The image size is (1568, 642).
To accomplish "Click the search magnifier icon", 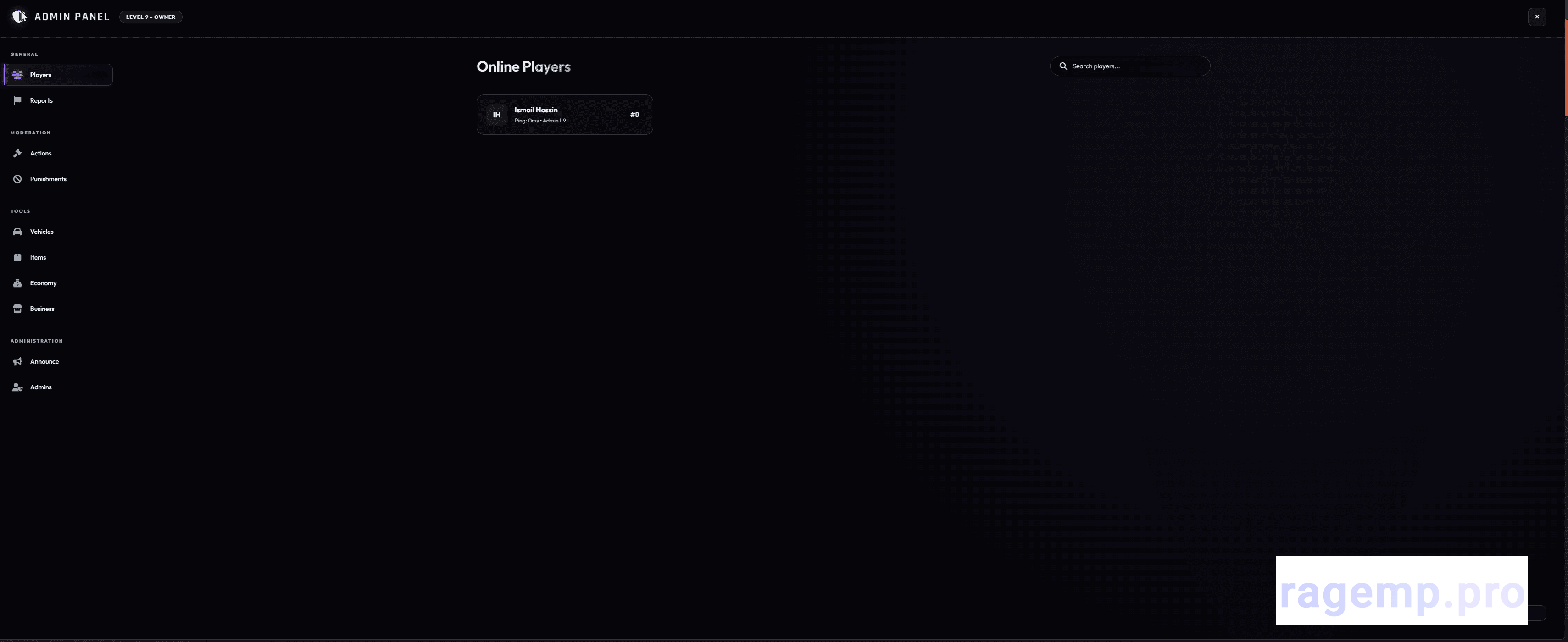I will [1063, 66].
